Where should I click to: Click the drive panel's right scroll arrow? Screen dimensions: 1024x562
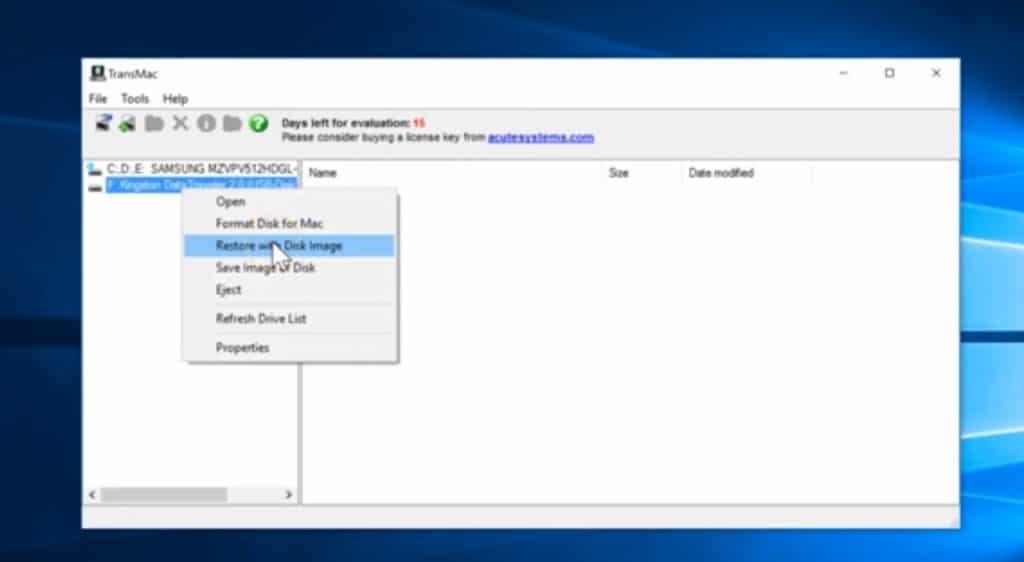click(x=289, y=495)
